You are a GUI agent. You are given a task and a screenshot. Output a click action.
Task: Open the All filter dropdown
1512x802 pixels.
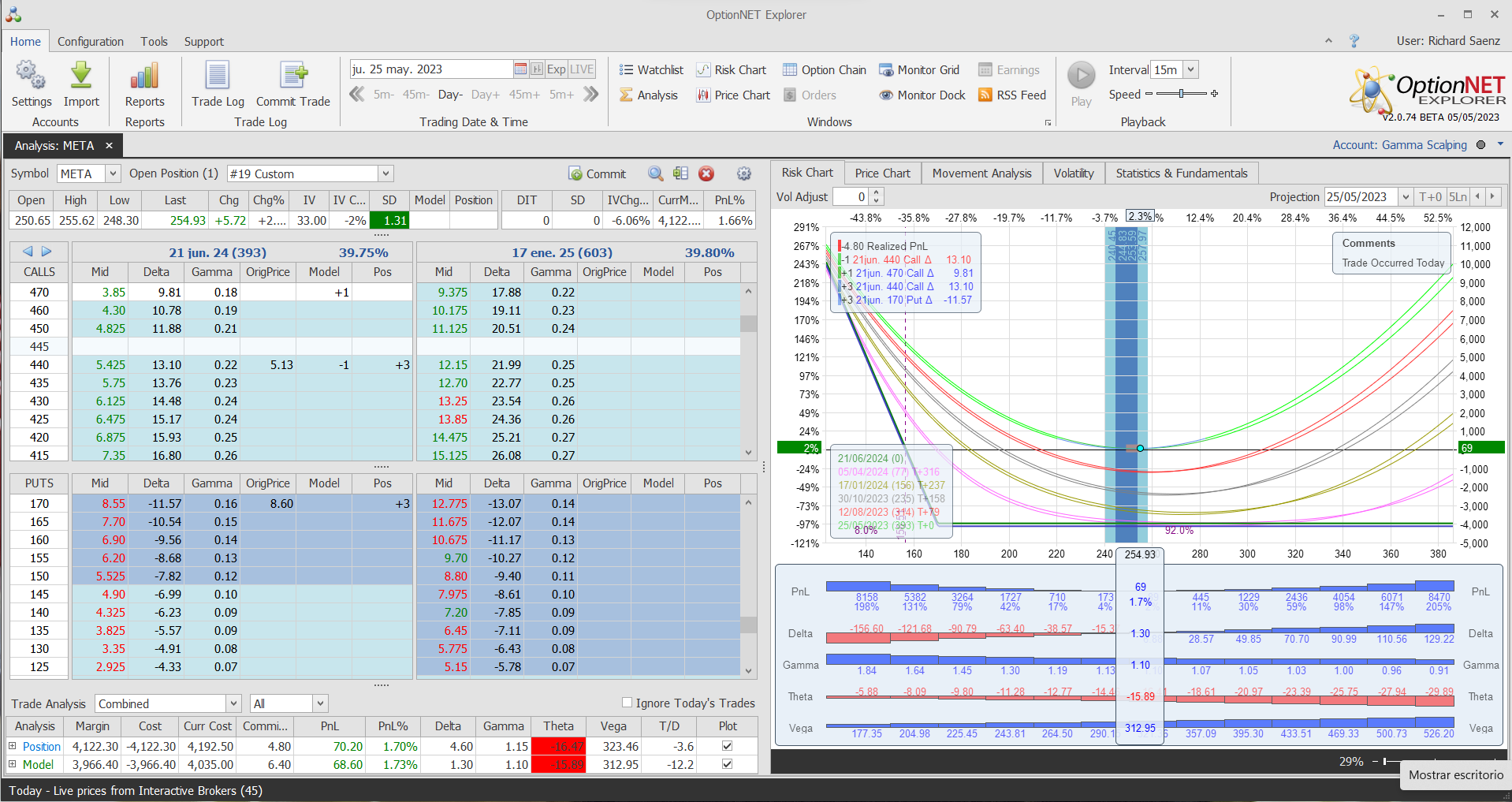click(320, 703)
